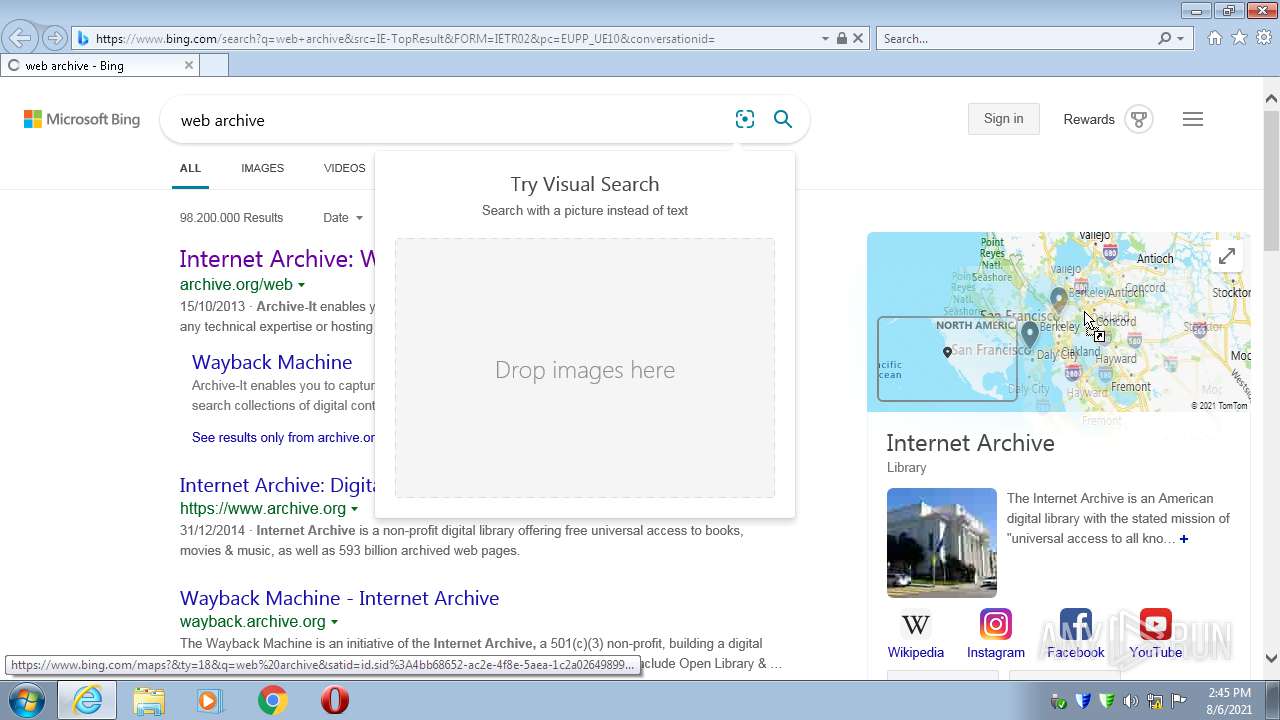Open the Bing hamburger menu
The height and width of the screenshot is (720, 1280).
tap(1193, 119)
